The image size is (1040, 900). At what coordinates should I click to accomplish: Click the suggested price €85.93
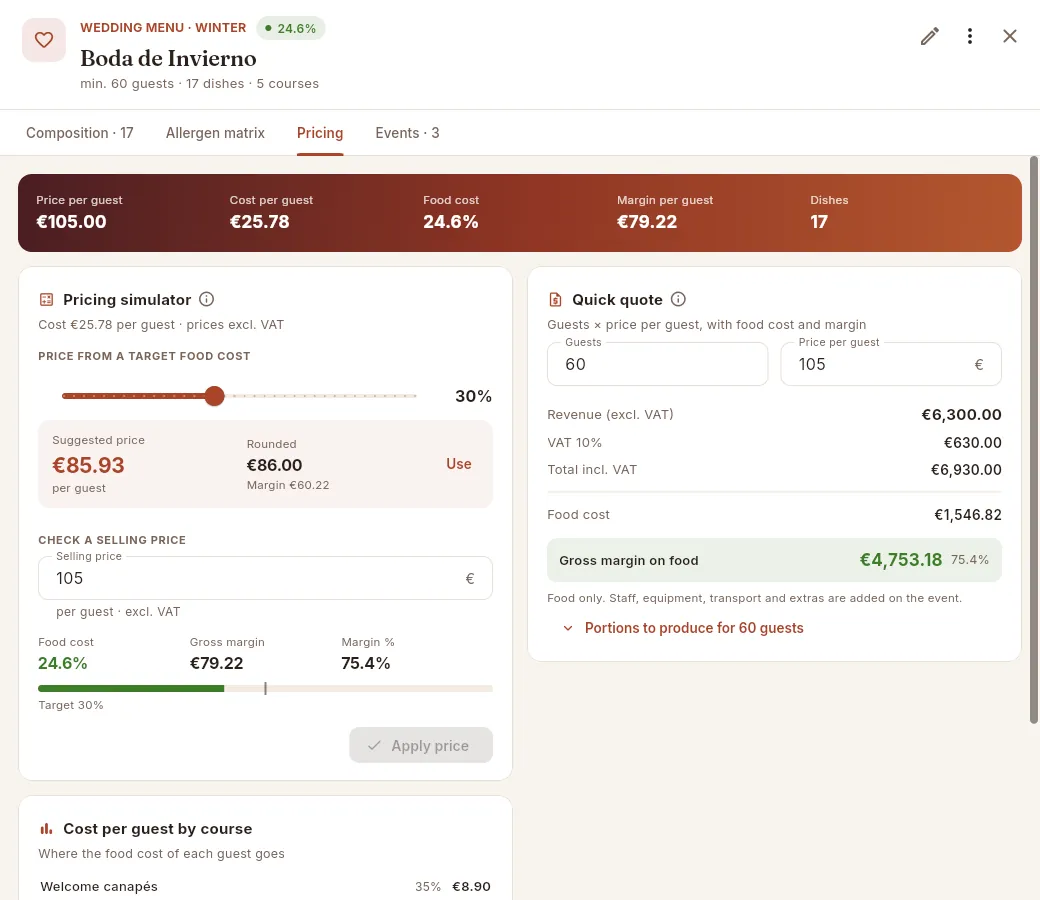(x=88, y=465)
